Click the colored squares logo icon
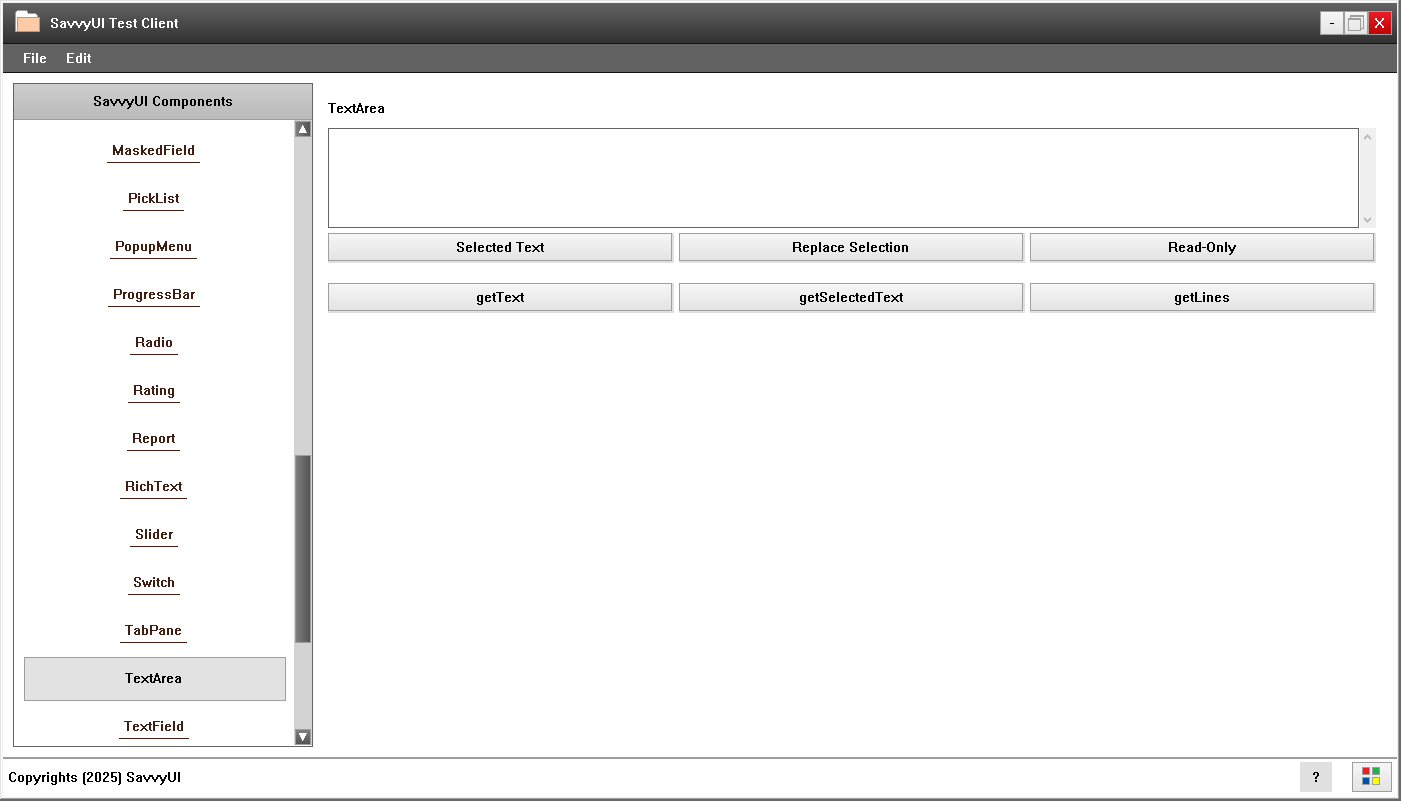1401x801 pixels. pos(1370,776)
